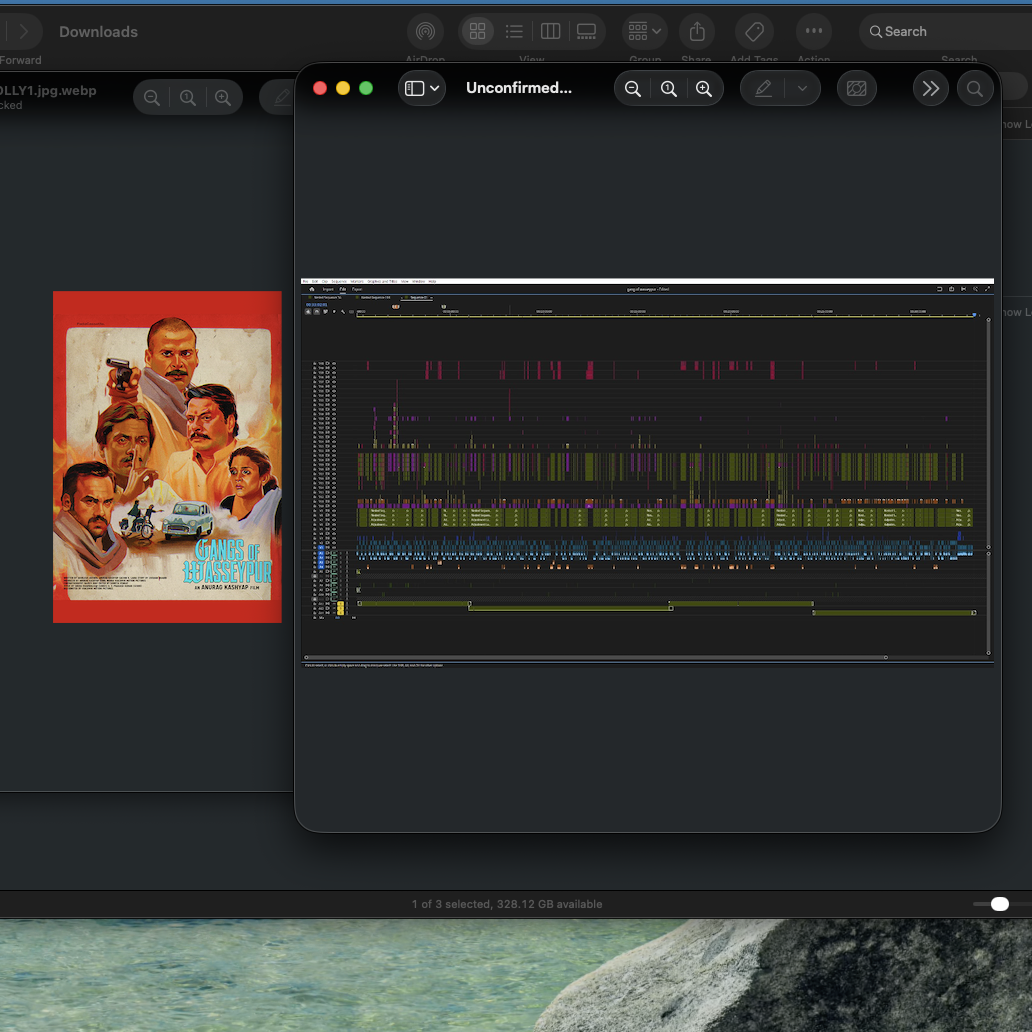Expand the Markup tool options chevron
The image size is (1032, 1032).
802,89
